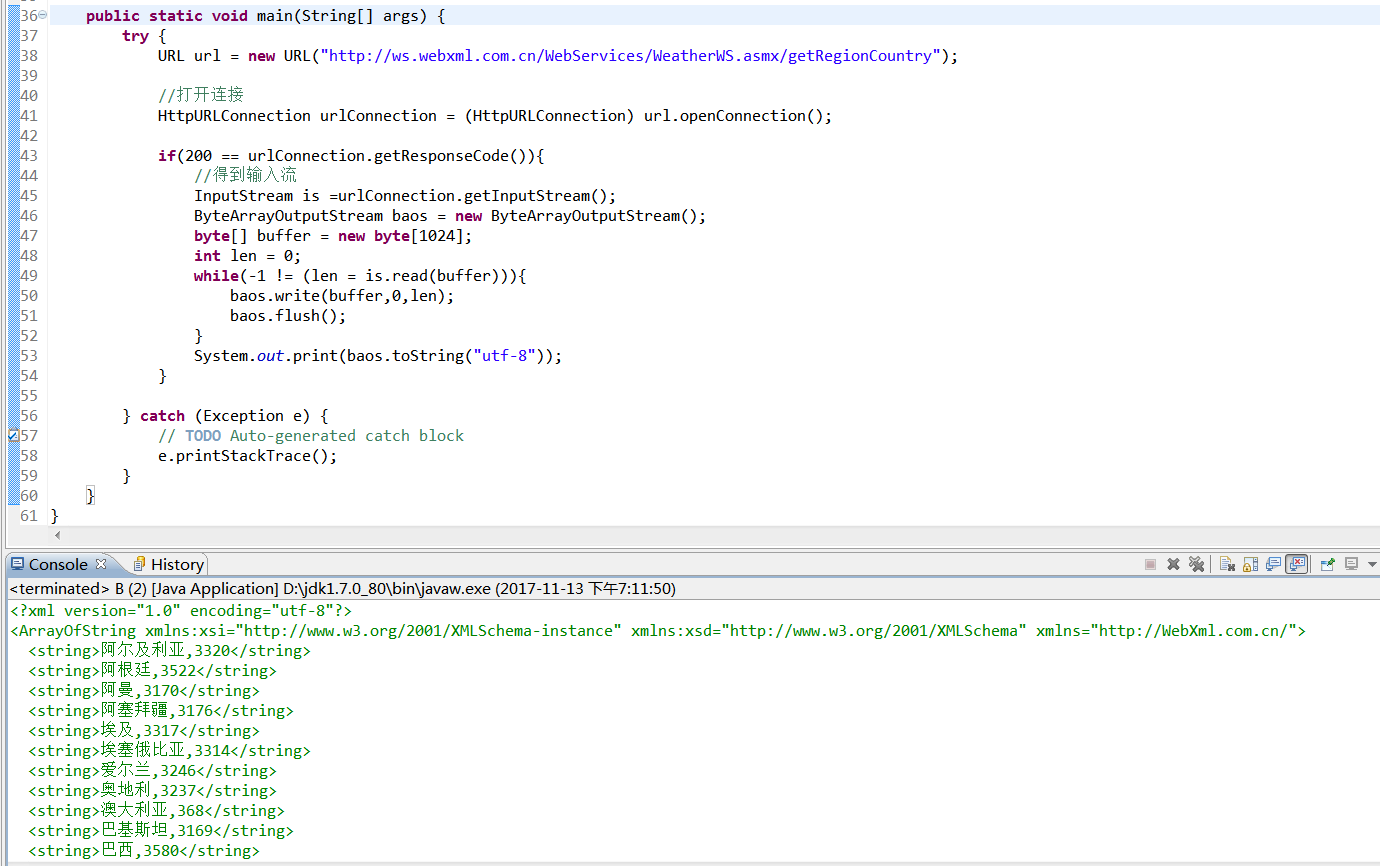Click console row "爱尔兰,3246"
Image resolution: width=1380 pixels, height=866 pixels.
[152, 771]
